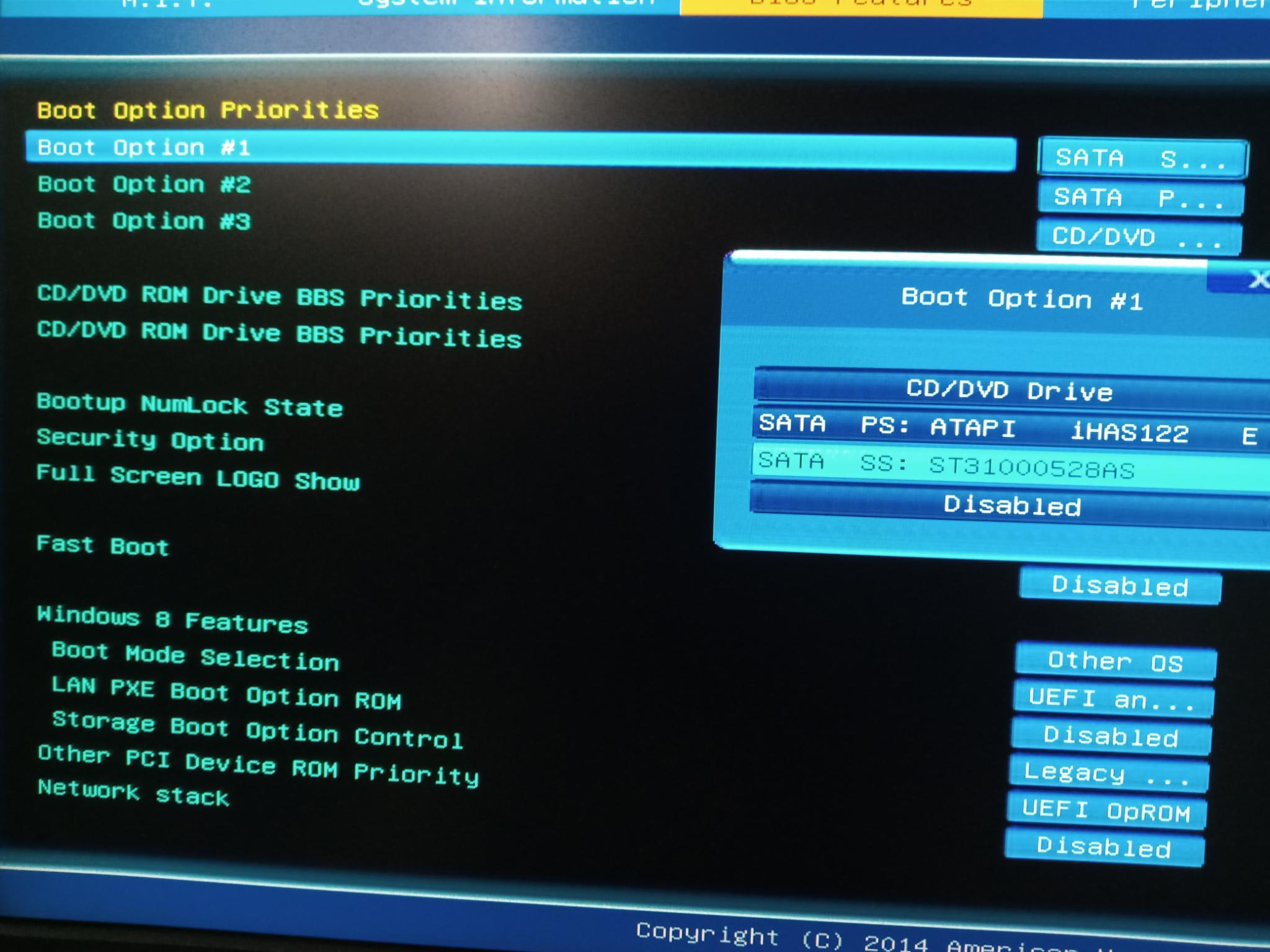Select LAN PXE Boot Option ROM label

[226, 693]
